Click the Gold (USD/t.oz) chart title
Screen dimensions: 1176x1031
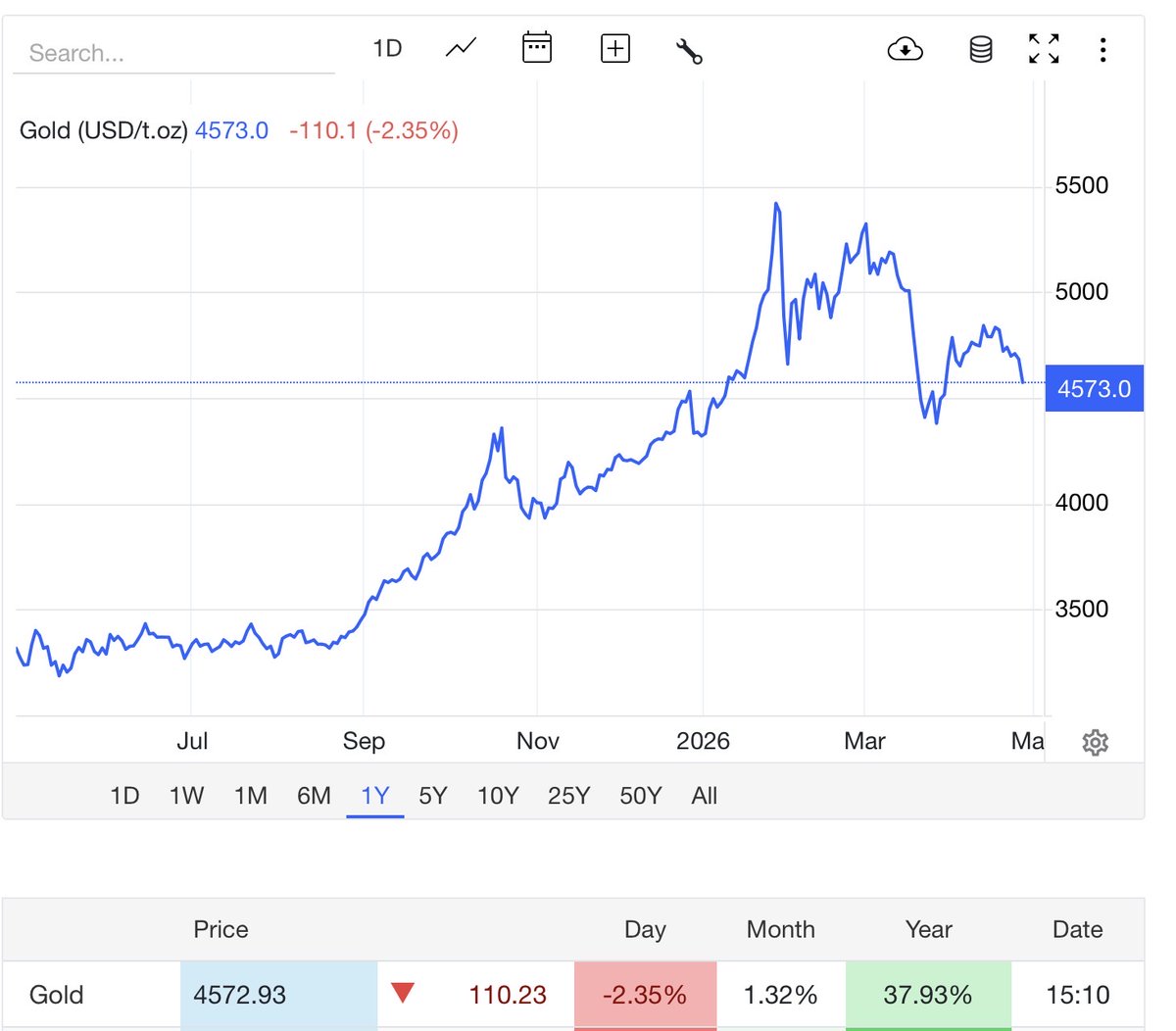click(x=104, y=130)
